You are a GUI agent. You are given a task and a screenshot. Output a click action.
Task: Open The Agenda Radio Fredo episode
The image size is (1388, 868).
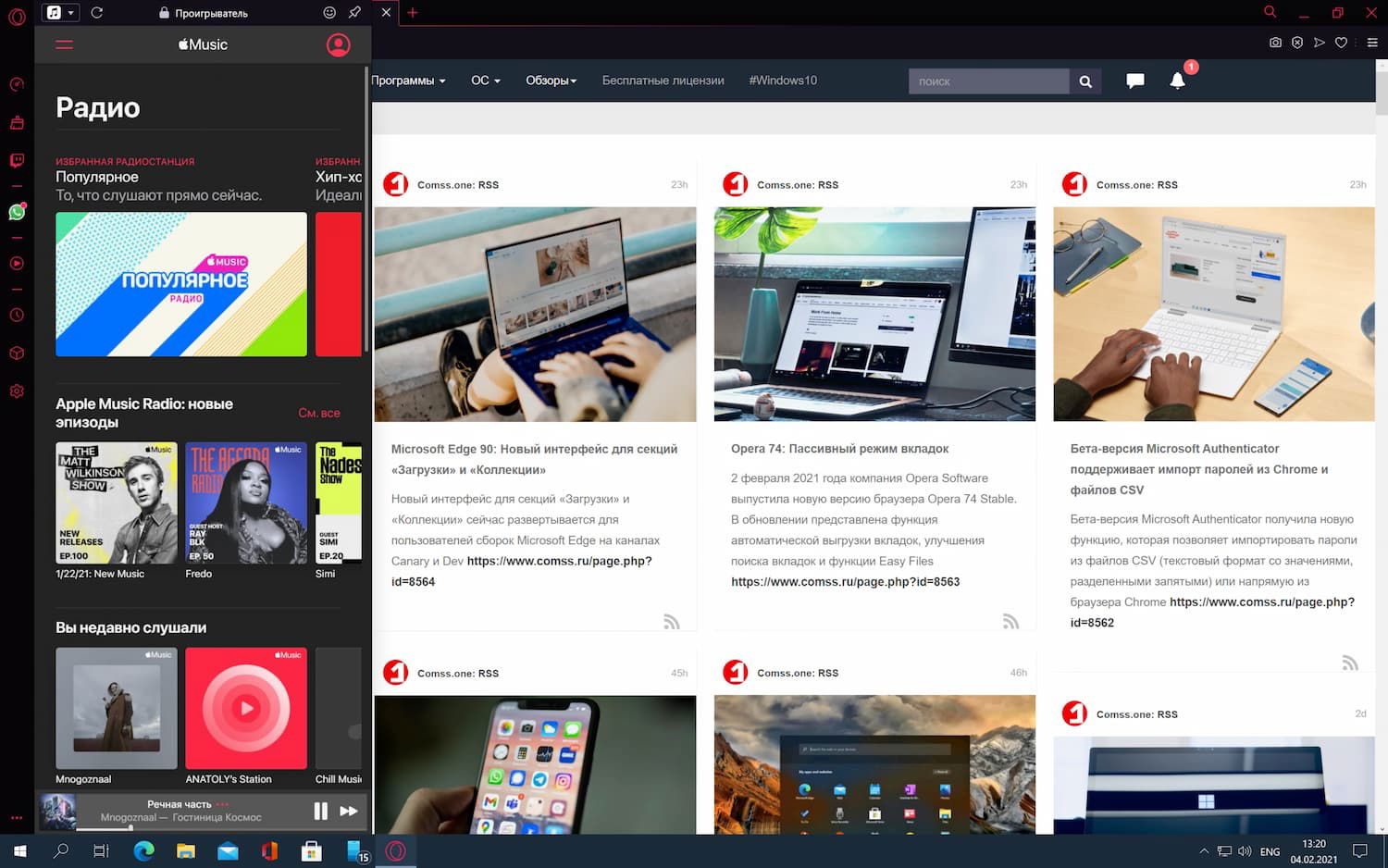coord(246,502)
